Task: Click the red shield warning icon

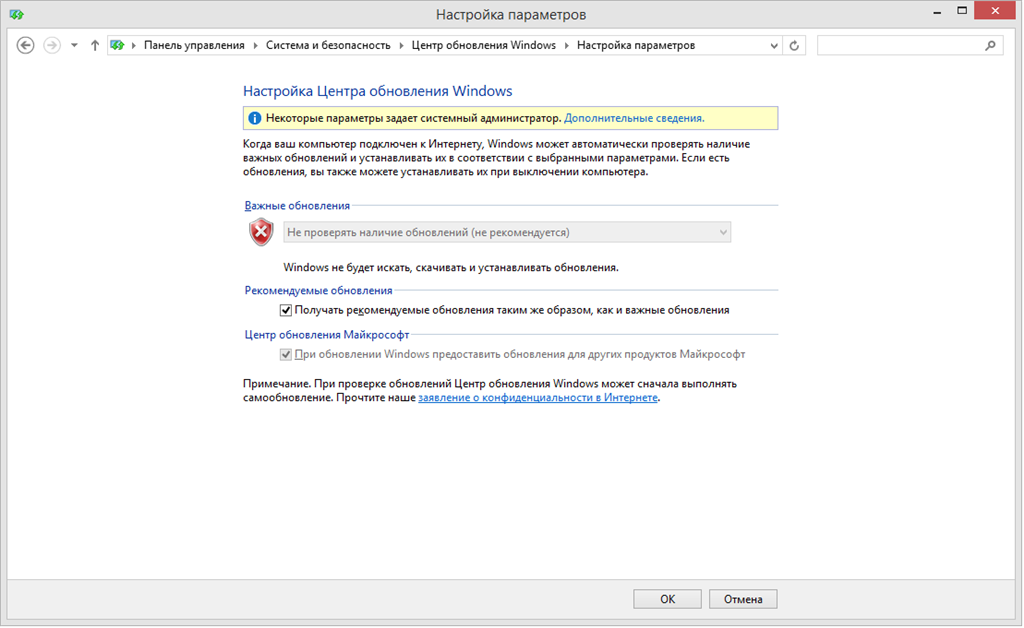Action: (x=261, y=232)
